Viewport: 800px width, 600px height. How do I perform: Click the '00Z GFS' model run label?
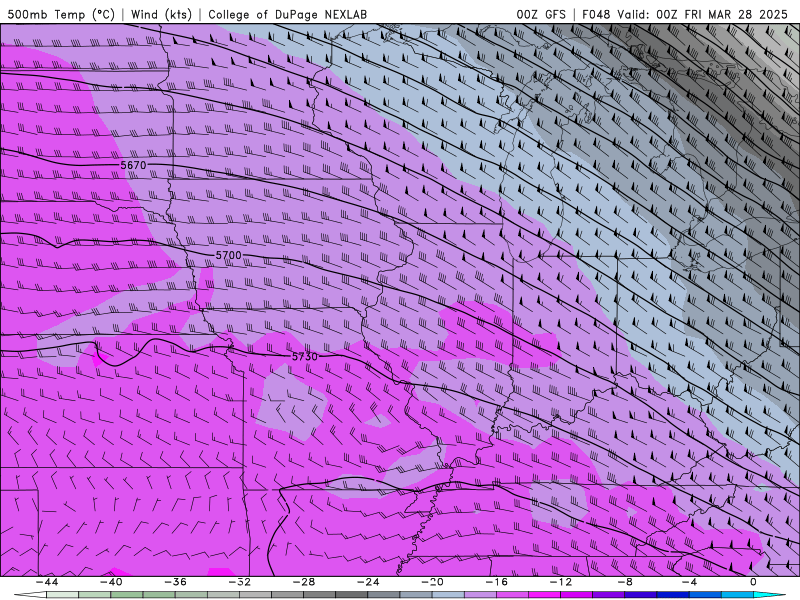point(541,14)
